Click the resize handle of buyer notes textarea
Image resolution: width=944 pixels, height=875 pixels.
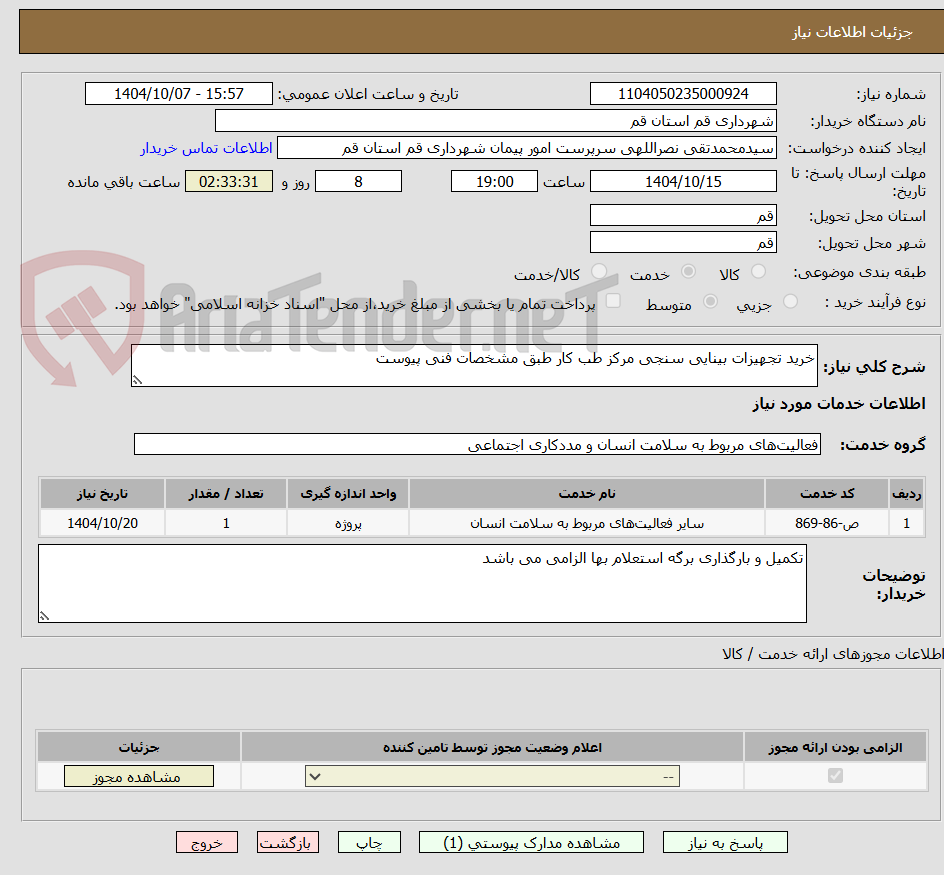[x=45, y=615]
